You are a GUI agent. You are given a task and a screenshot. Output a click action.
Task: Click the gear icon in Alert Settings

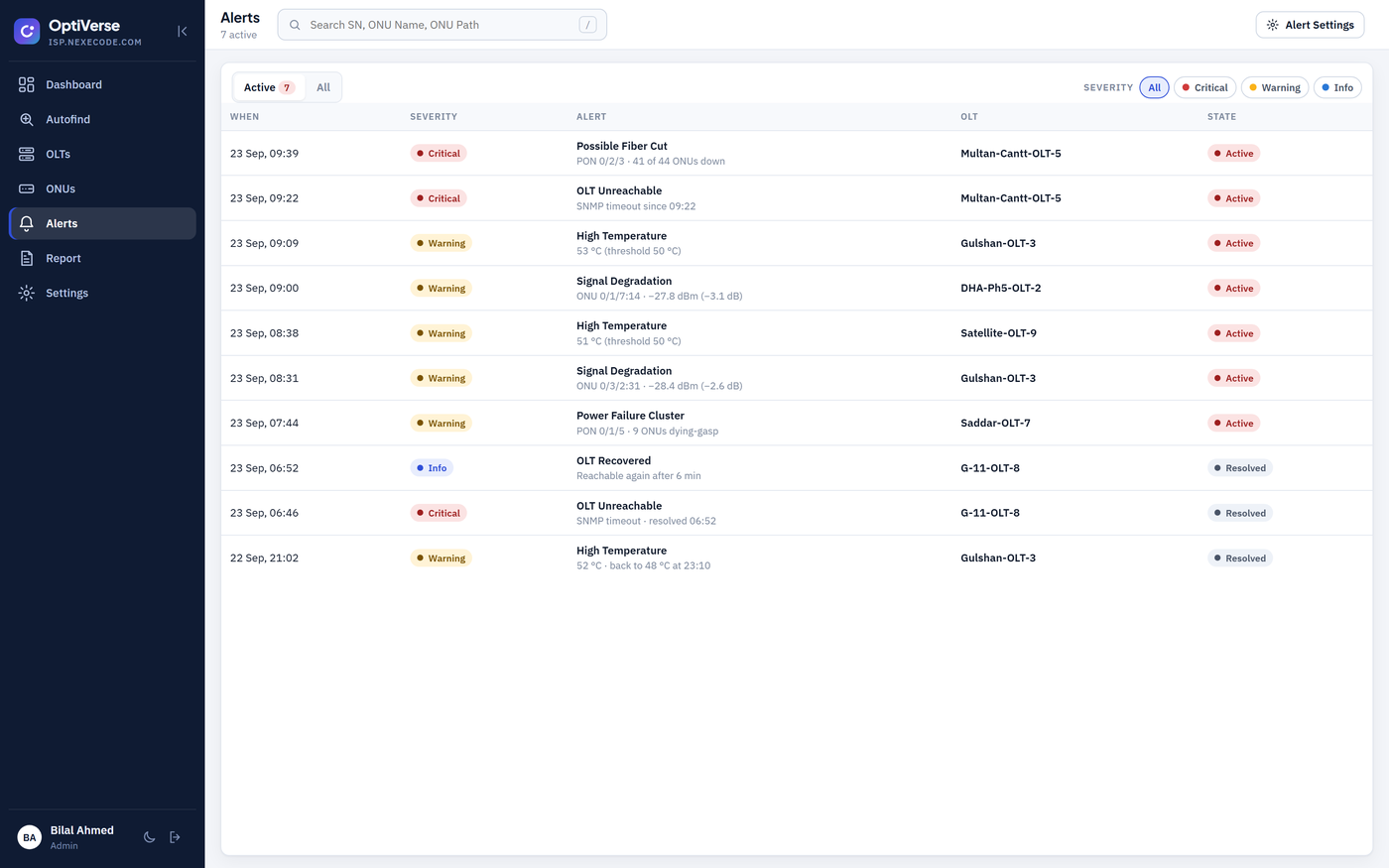click(1273, 25)
